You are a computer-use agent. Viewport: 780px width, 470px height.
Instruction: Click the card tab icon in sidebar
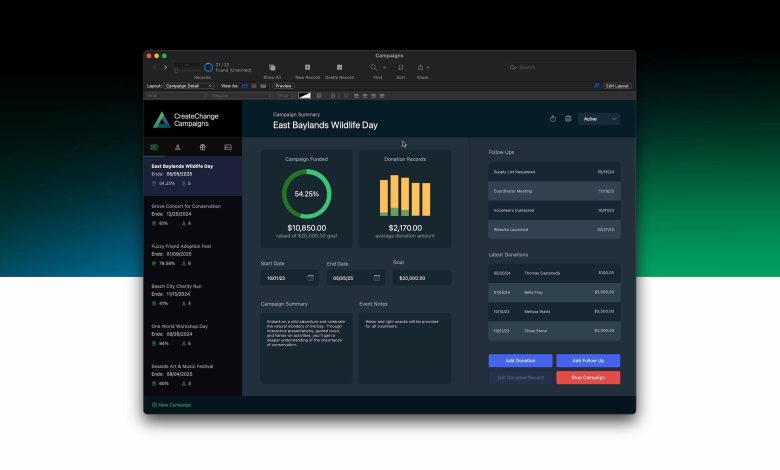click(x=228, y=147)
